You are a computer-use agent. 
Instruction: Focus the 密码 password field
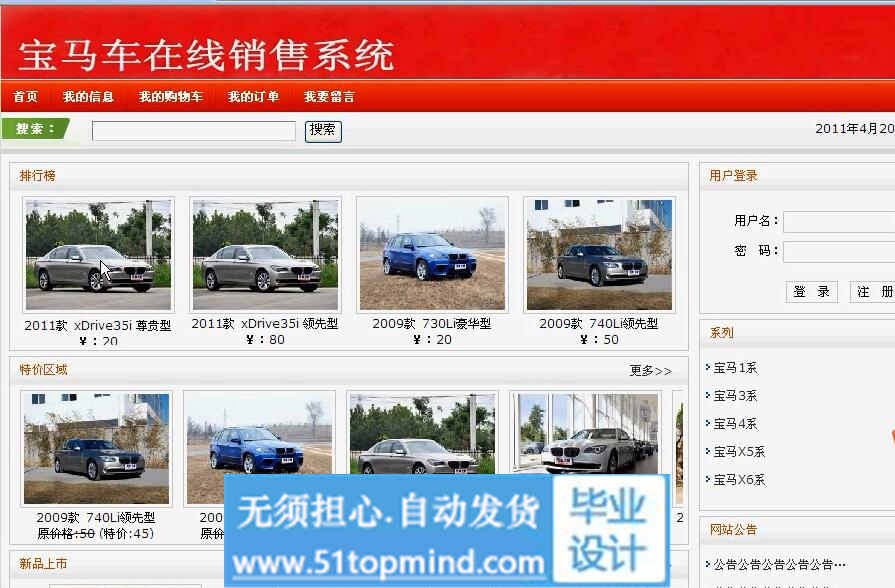[839, 251]
